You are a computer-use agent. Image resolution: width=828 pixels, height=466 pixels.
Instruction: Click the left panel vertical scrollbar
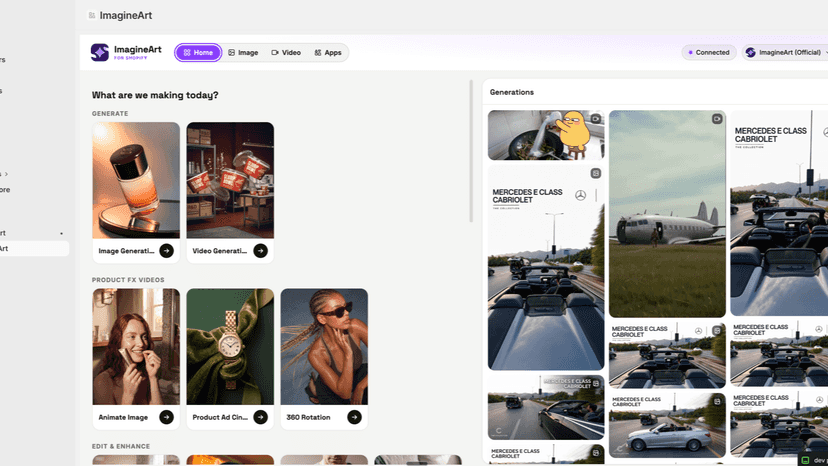pyautogui.click(x=471, y=151)
